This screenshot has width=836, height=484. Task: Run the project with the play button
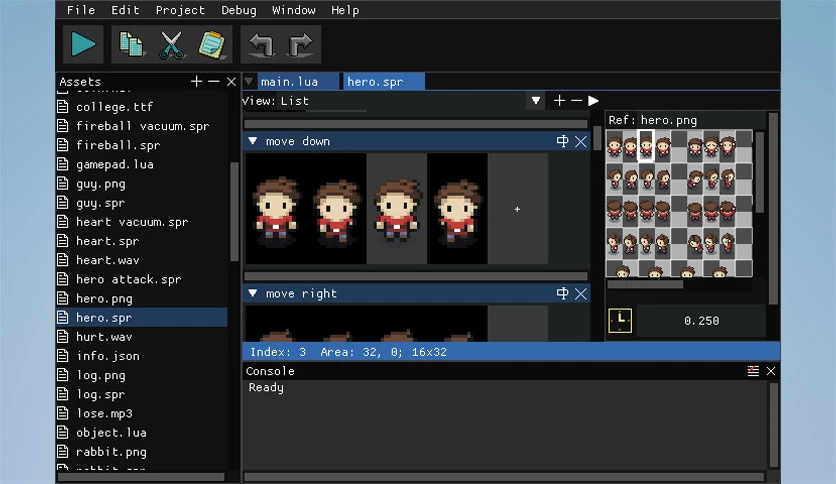click(x=83, y=44)
